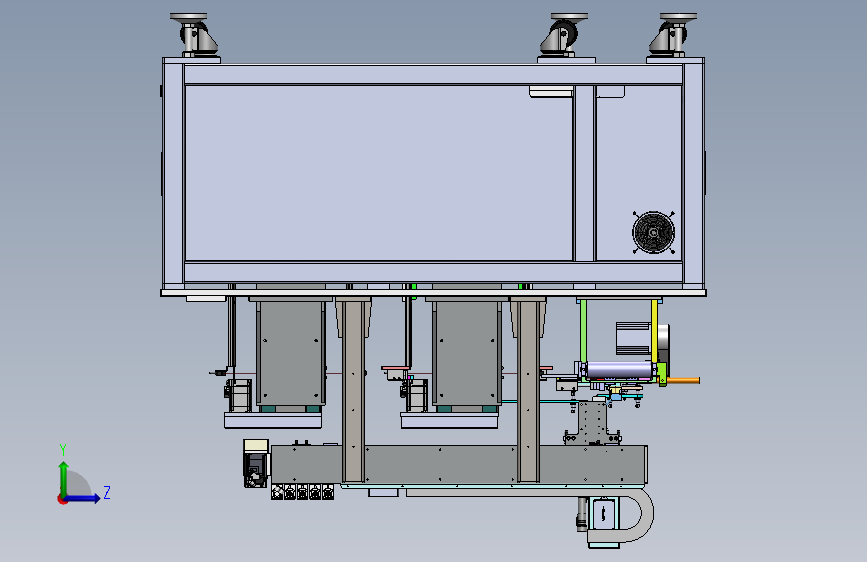Viewport: 867px width, 562px height.
Task: Select the orange shaft protruding beside the roller
Action: pyautogui.click(x=683, y=381)
